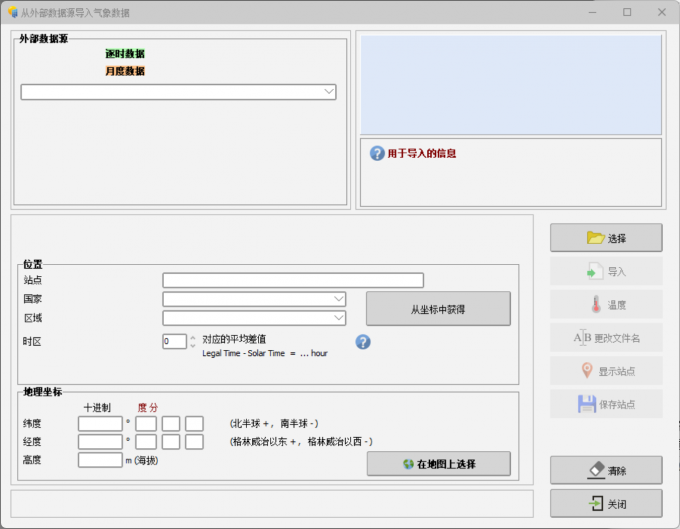The height and width of the screenshot is (529, 680).
Task: Click the blue help icon beside time zone
Action: 363,342
